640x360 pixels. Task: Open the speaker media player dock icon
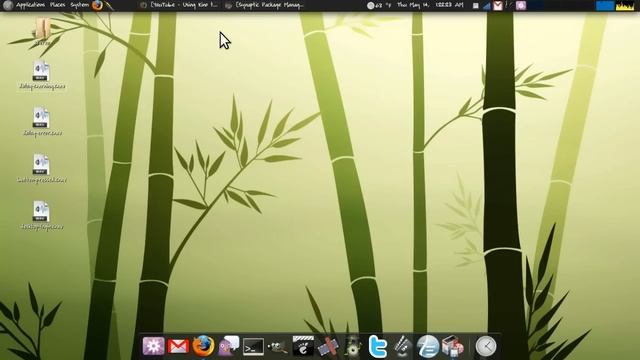(353, 346)
